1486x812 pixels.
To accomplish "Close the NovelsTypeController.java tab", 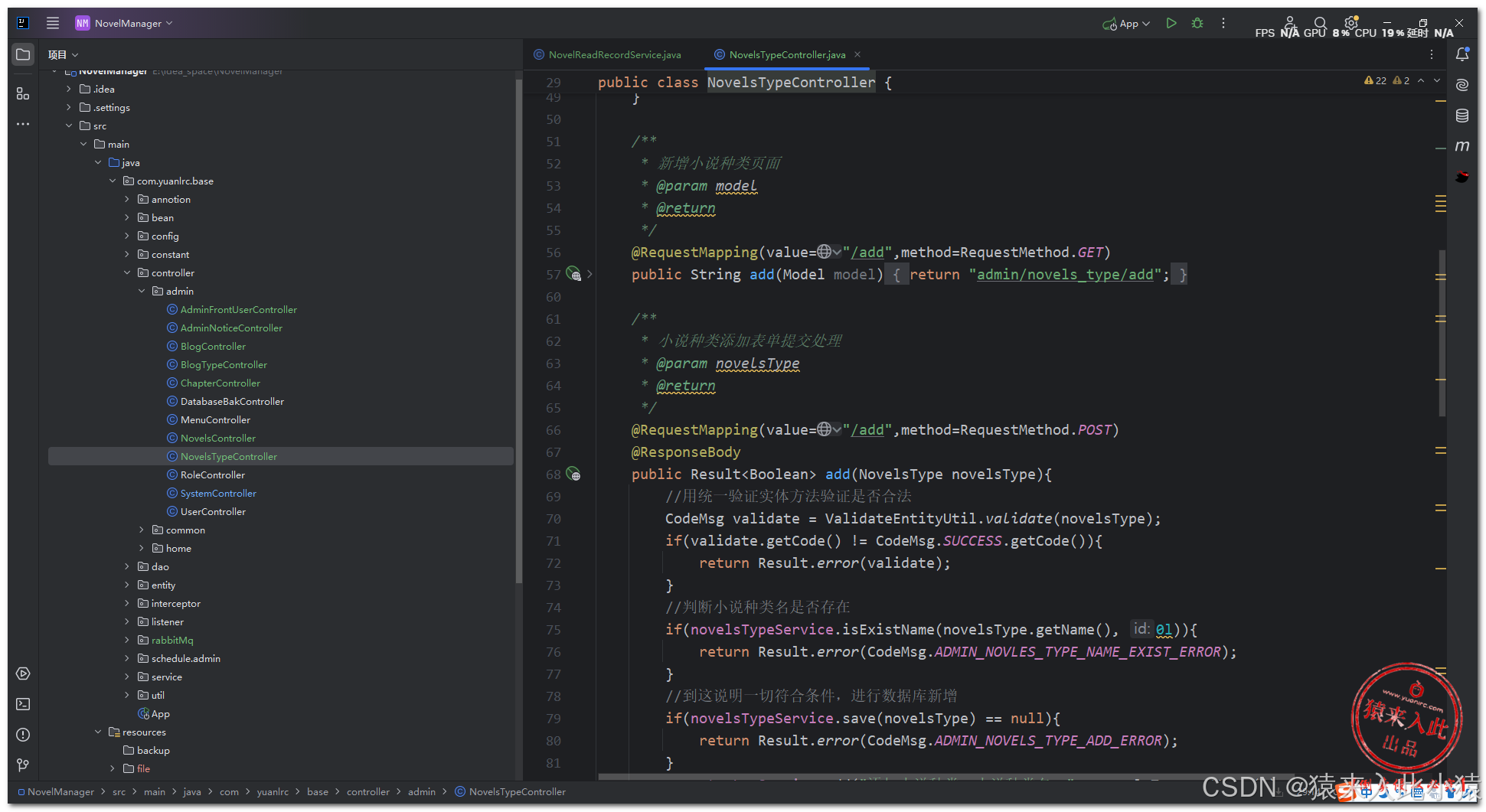I will (857, 54).
